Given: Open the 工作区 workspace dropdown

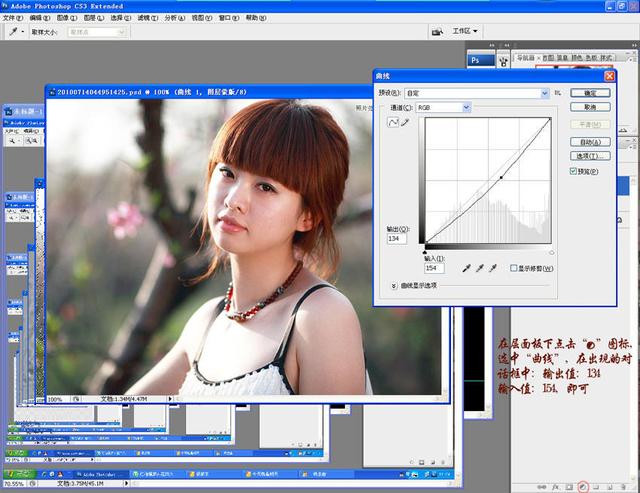Looking at the screenshot, I should tap(465, 31).
